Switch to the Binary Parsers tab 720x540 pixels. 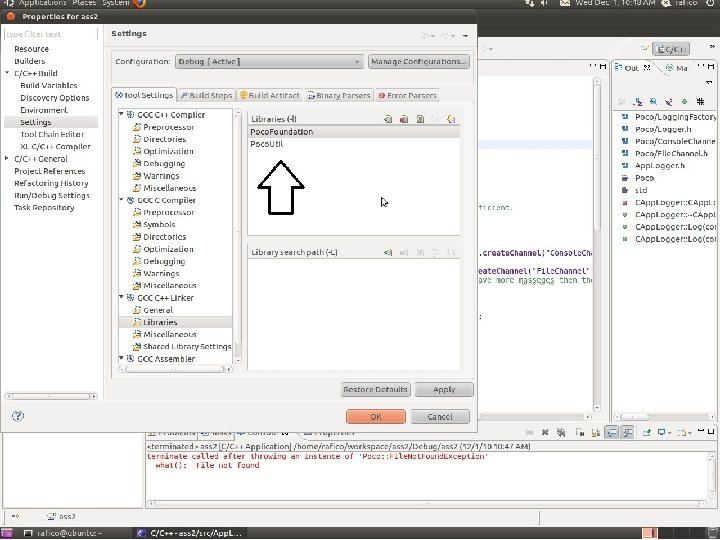pyautogui.click(x=339, y=96)
